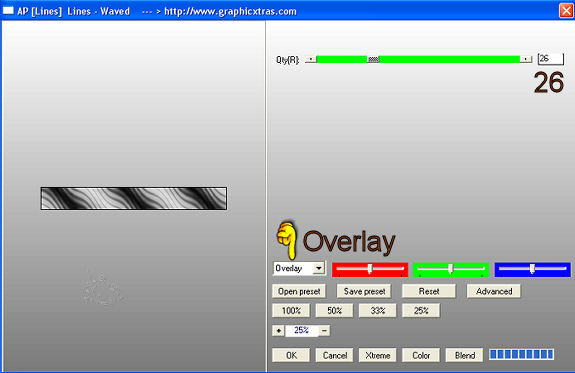Click the Open preset button

299,291
